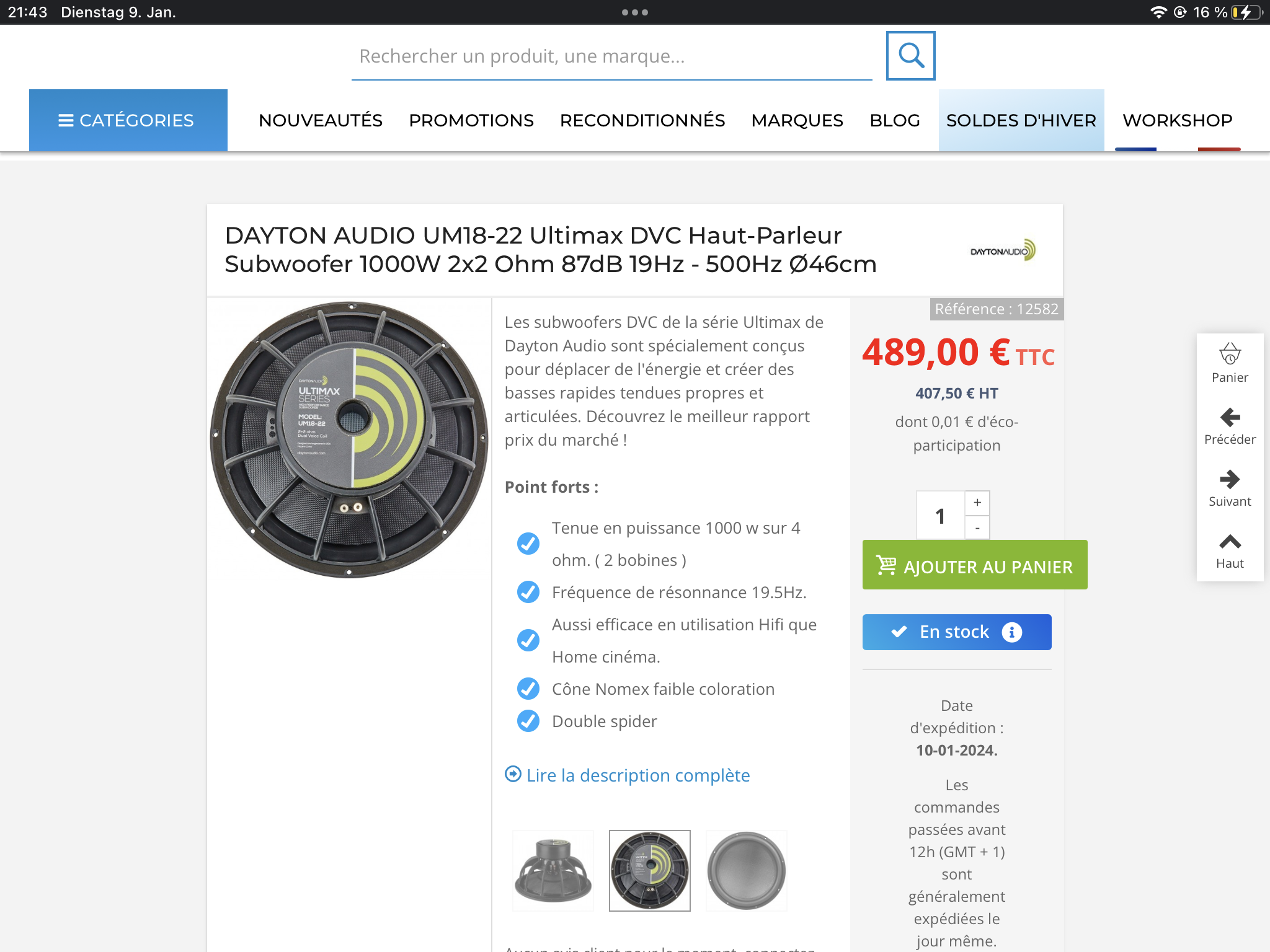The width and height of the screenshot is (1270, 952).
Task: Click the Dayton Audio brand logo
Action: tap(1003, 250)
